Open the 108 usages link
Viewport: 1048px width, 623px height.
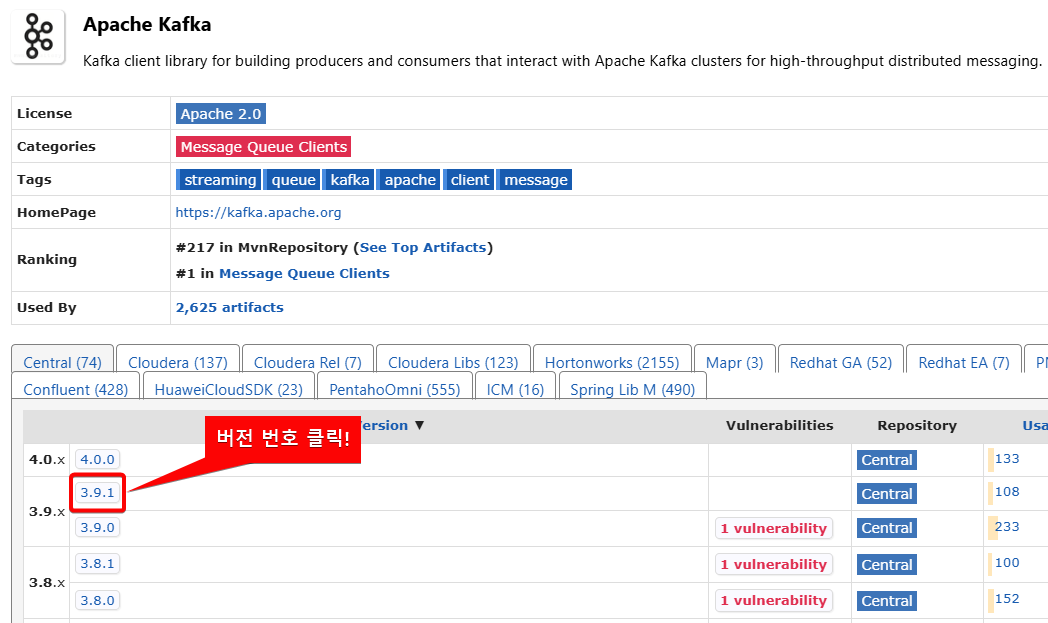point(1007,492)
